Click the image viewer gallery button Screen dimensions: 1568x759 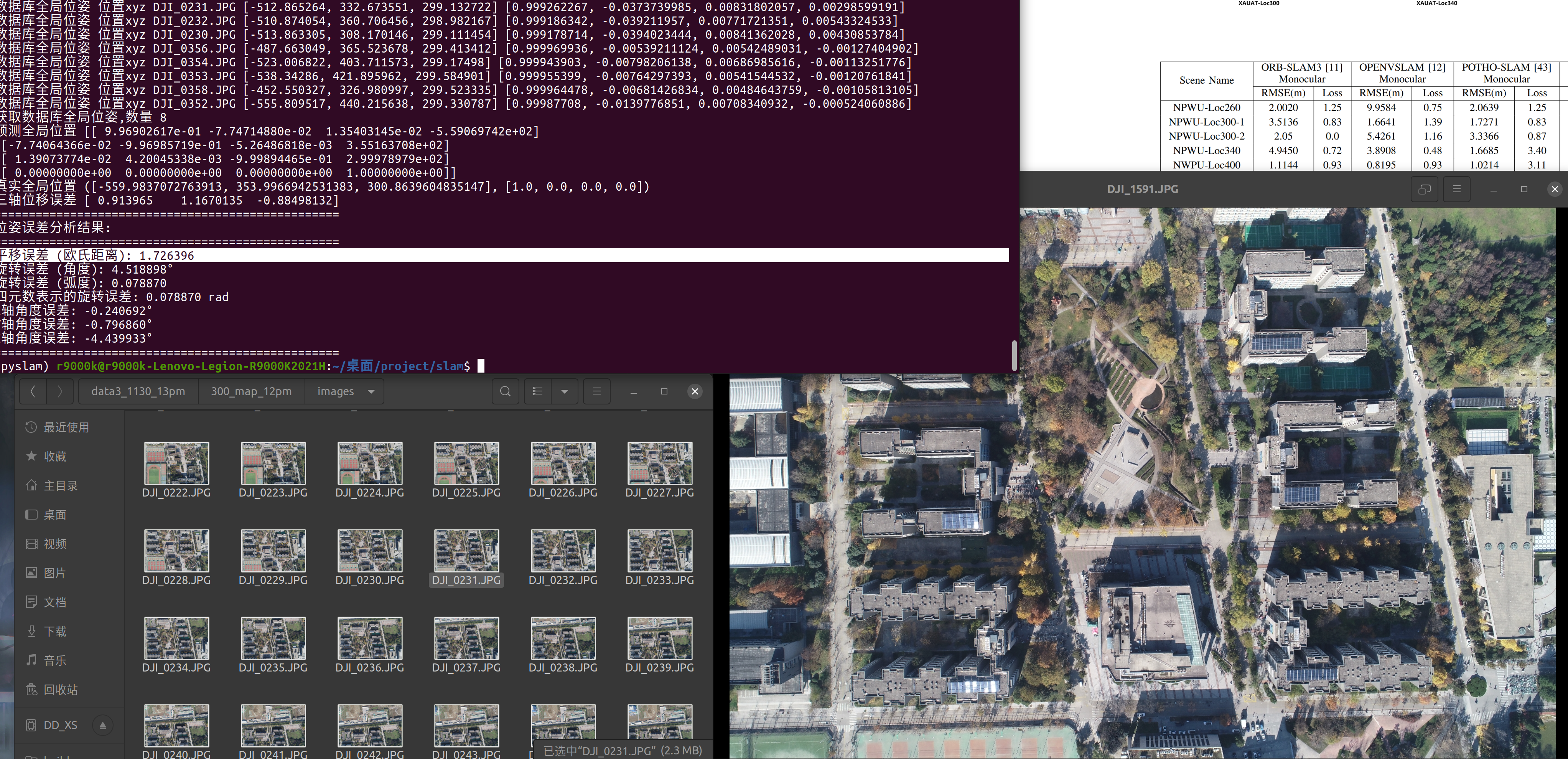coord(1424,189)
